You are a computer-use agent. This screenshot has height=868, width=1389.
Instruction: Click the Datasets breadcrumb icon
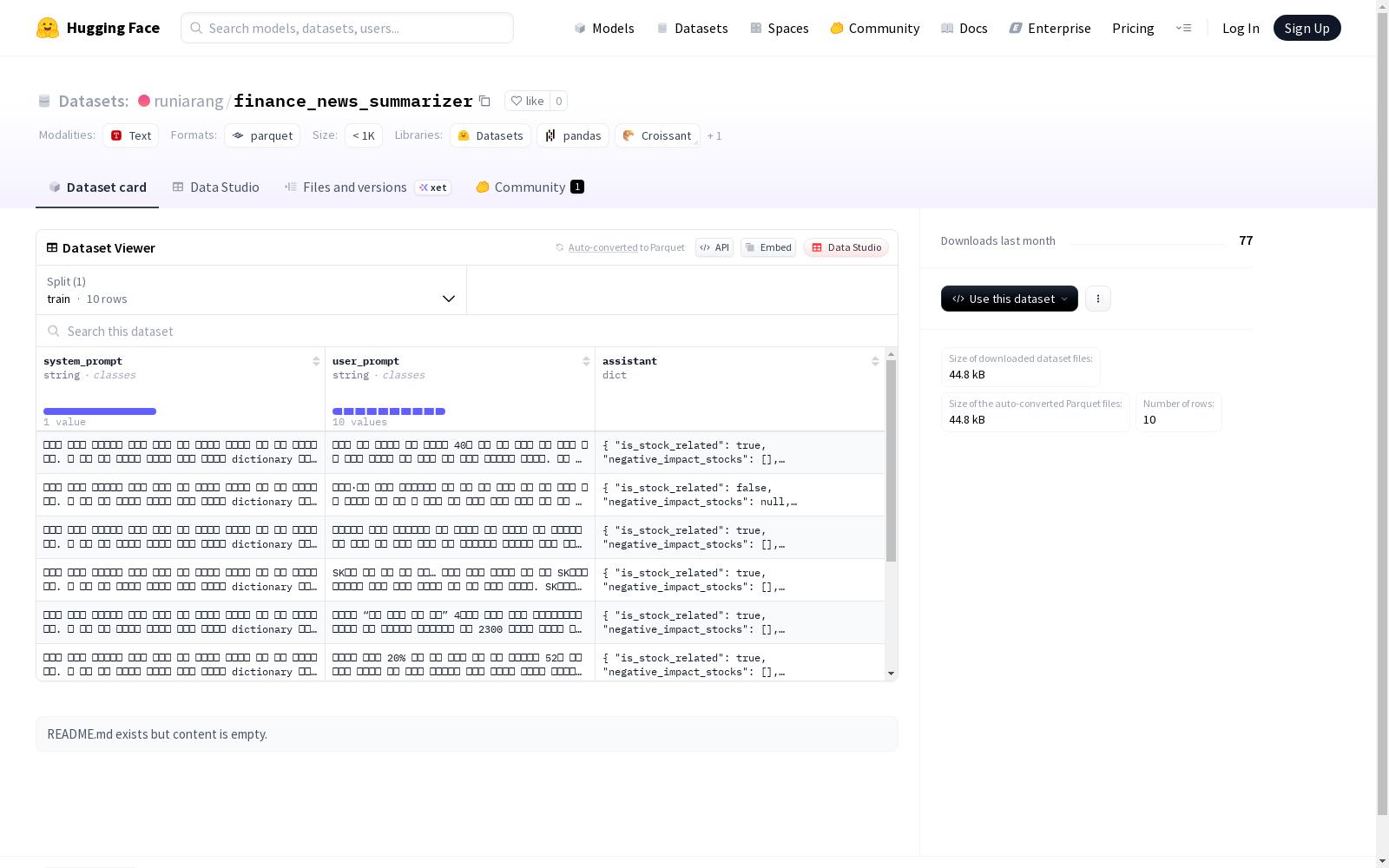(x=44, y=101)
